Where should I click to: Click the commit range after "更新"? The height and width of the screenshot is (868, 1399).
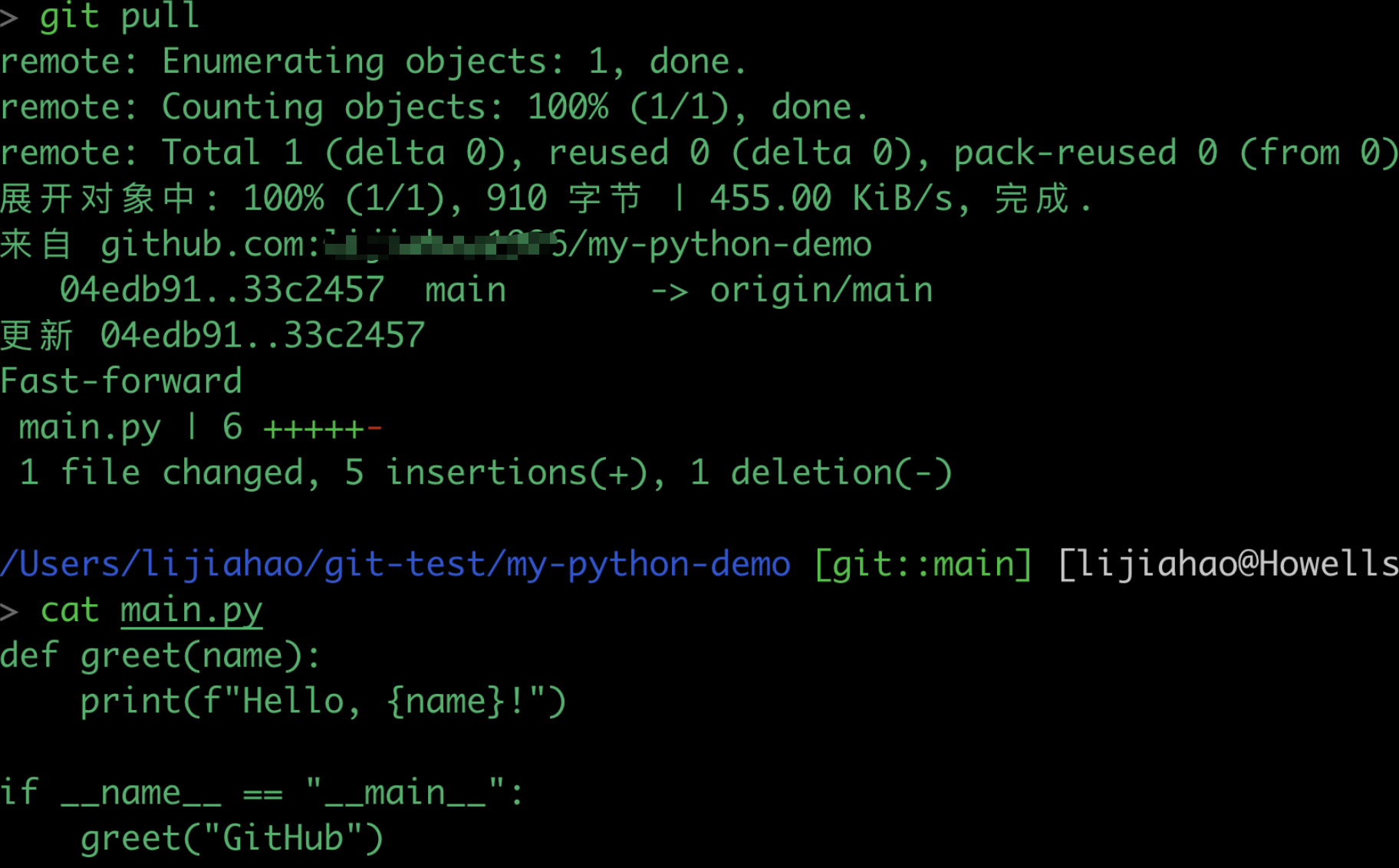[x=262, y=336]
